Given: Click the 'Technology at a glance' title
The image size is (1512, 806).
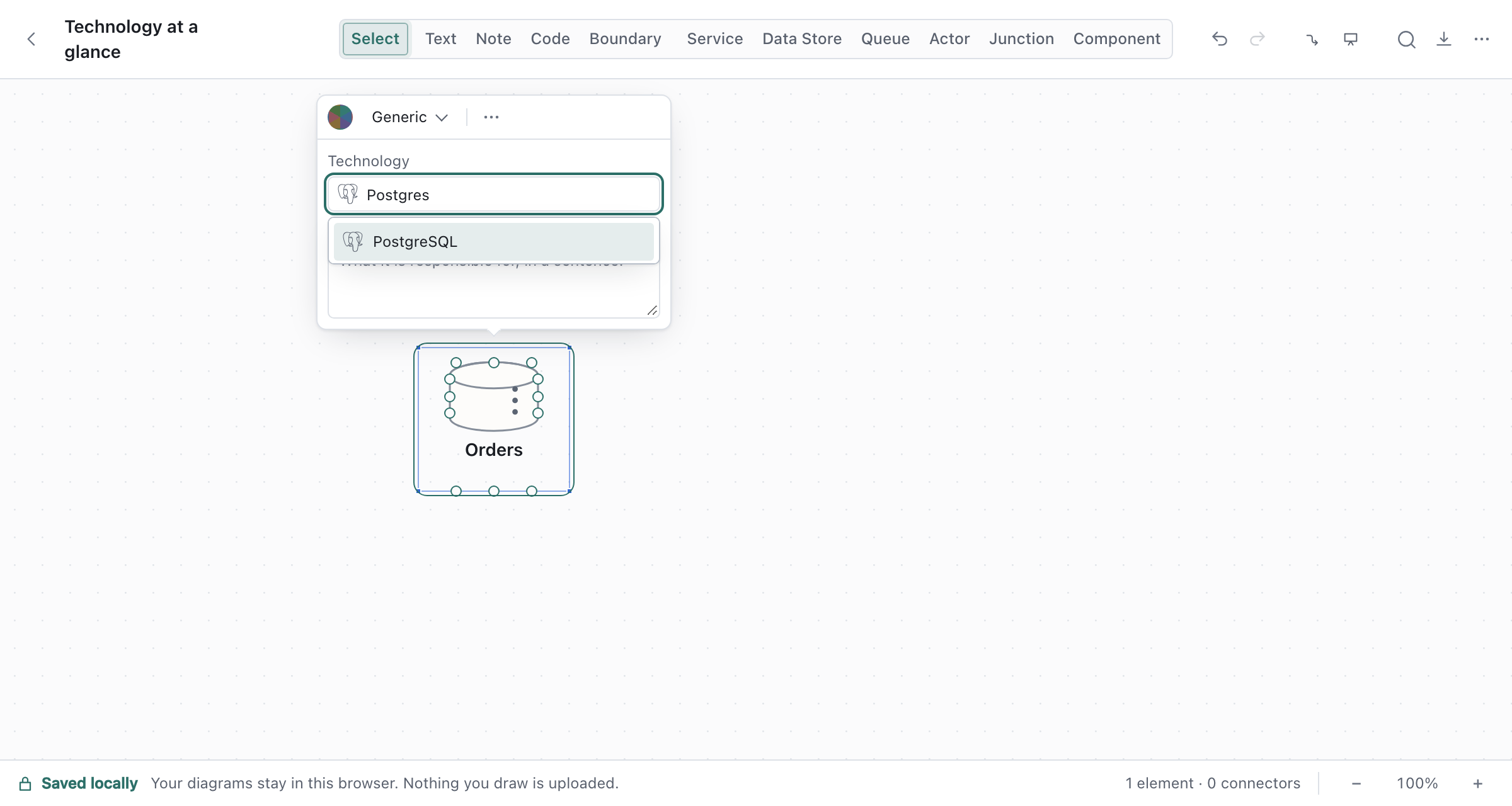Looking at the screenshot, I should (131, 39).
